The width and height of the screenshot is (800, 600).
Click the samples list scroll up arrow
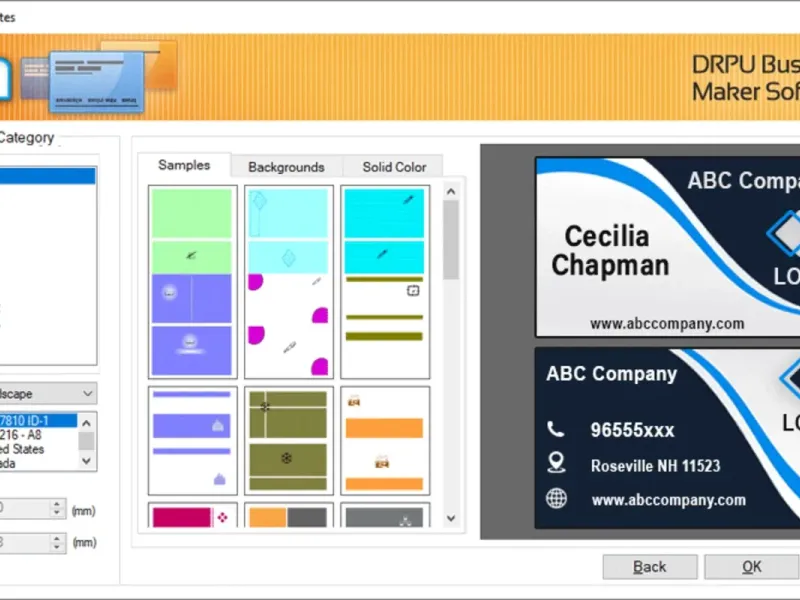[451, 192]
